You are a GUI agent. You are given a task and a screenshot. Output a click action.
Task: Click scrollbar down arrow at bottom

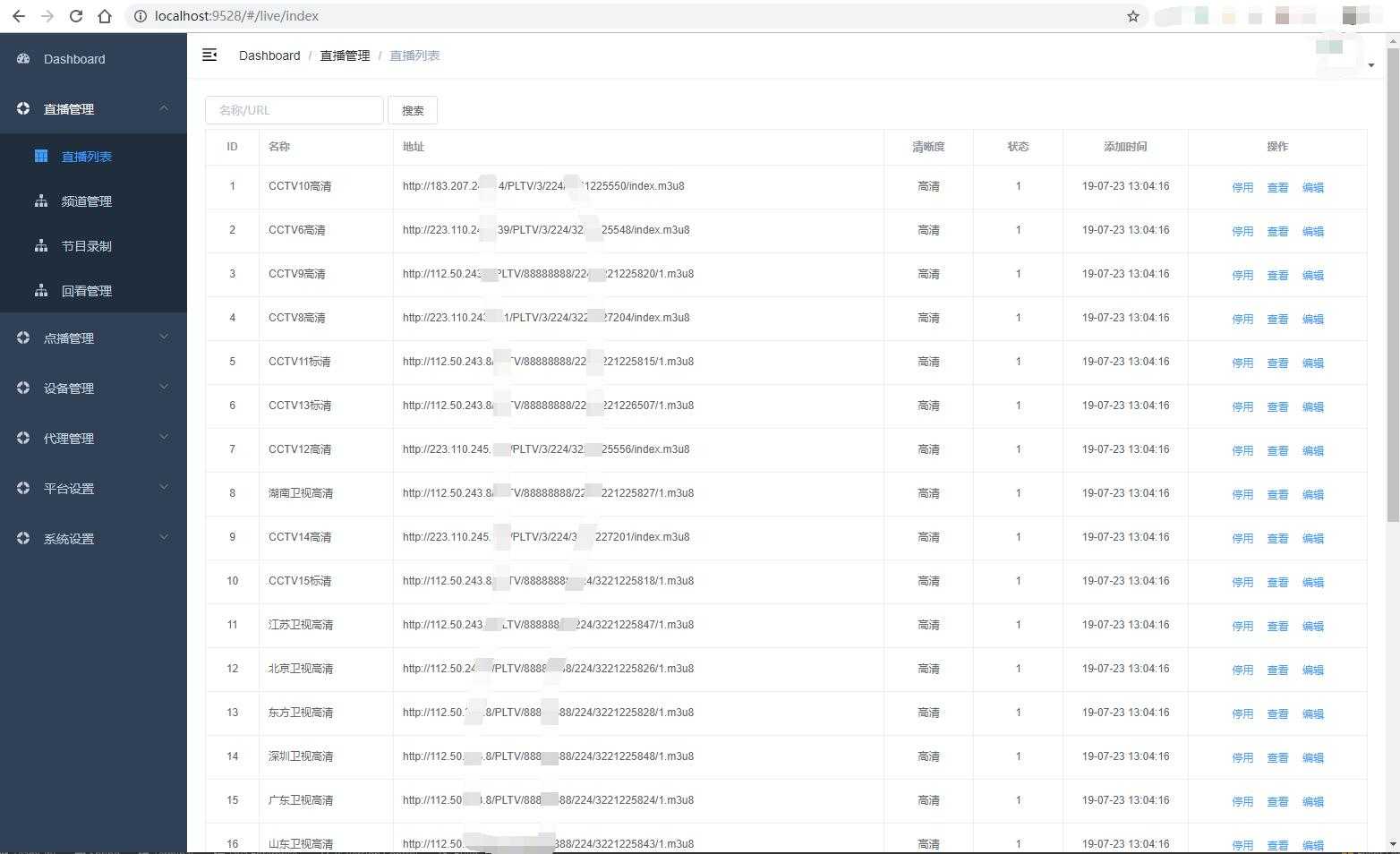(1393, 844)
